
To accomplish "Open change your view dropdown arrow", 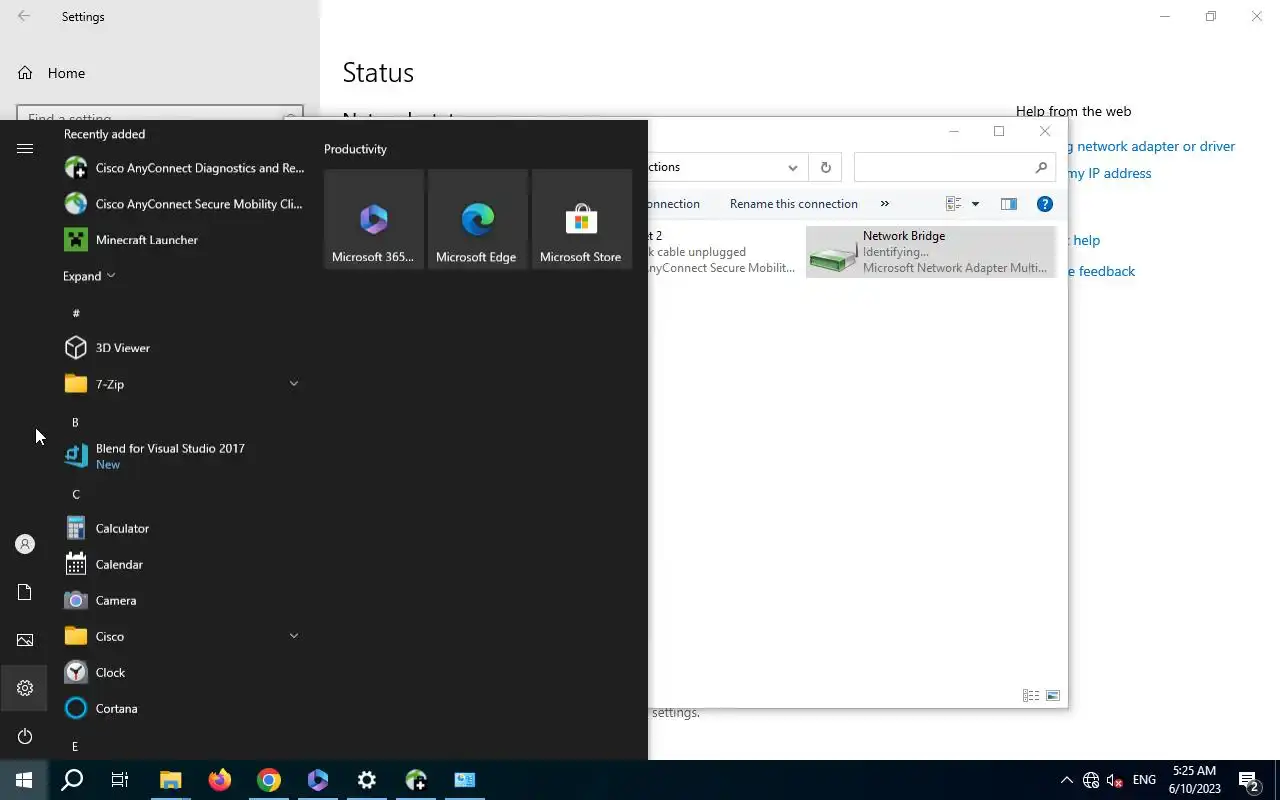I will (x=975, y=204).
